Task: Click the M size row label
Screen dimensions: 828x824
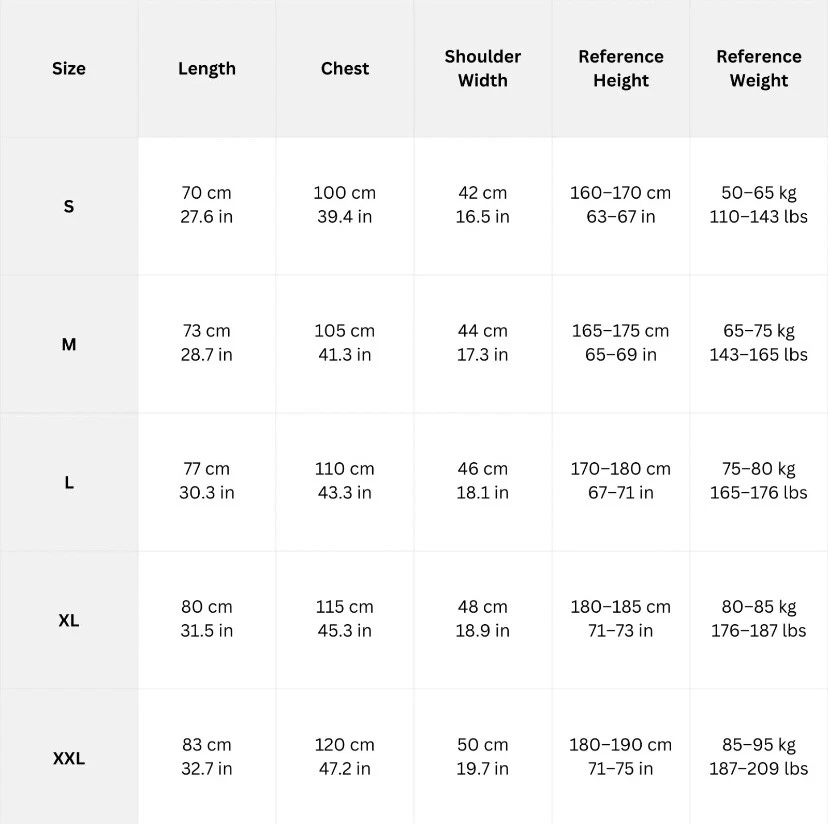Action: tap(69, 345)
